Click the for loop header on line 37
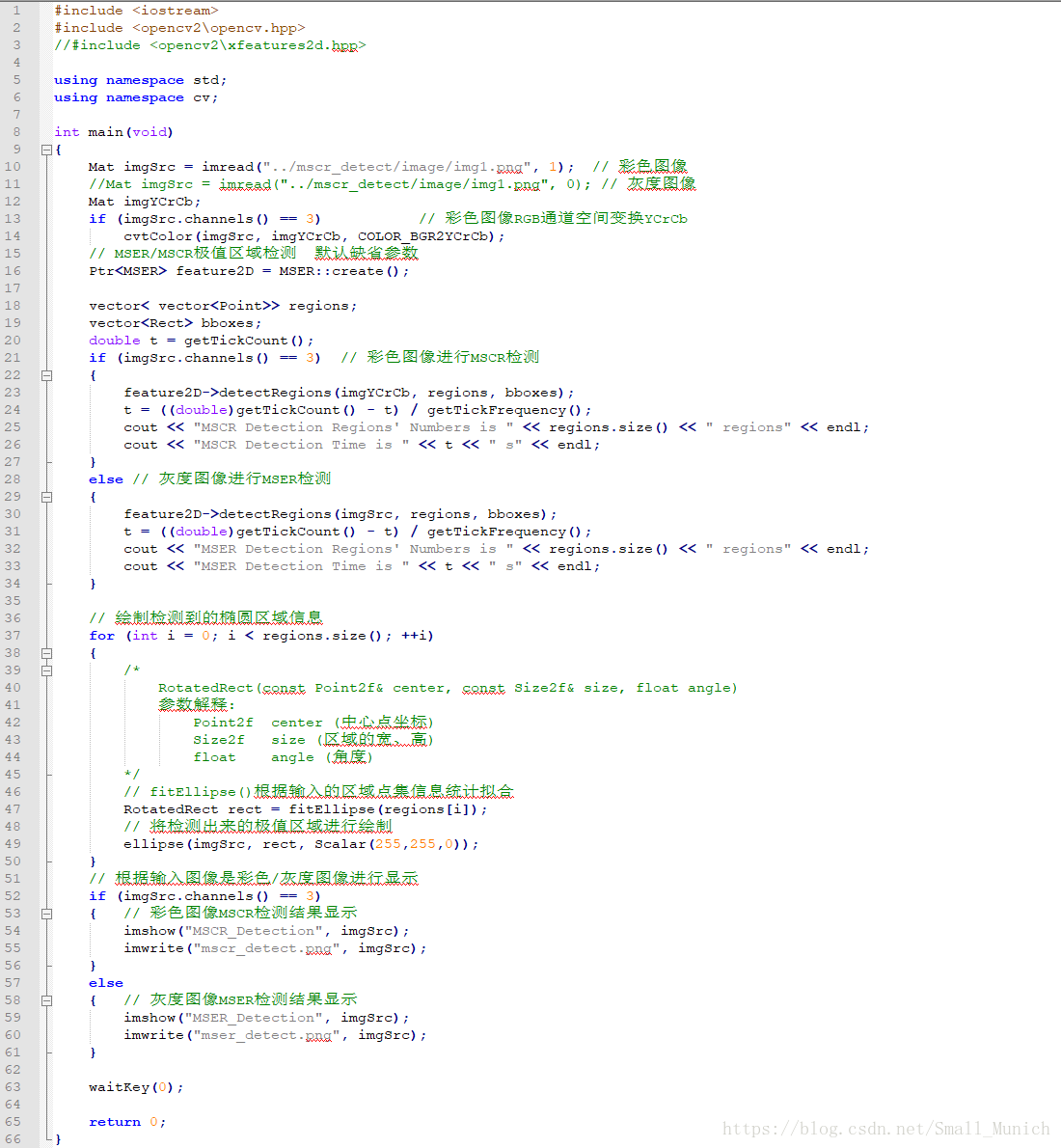 coord(261,636)
